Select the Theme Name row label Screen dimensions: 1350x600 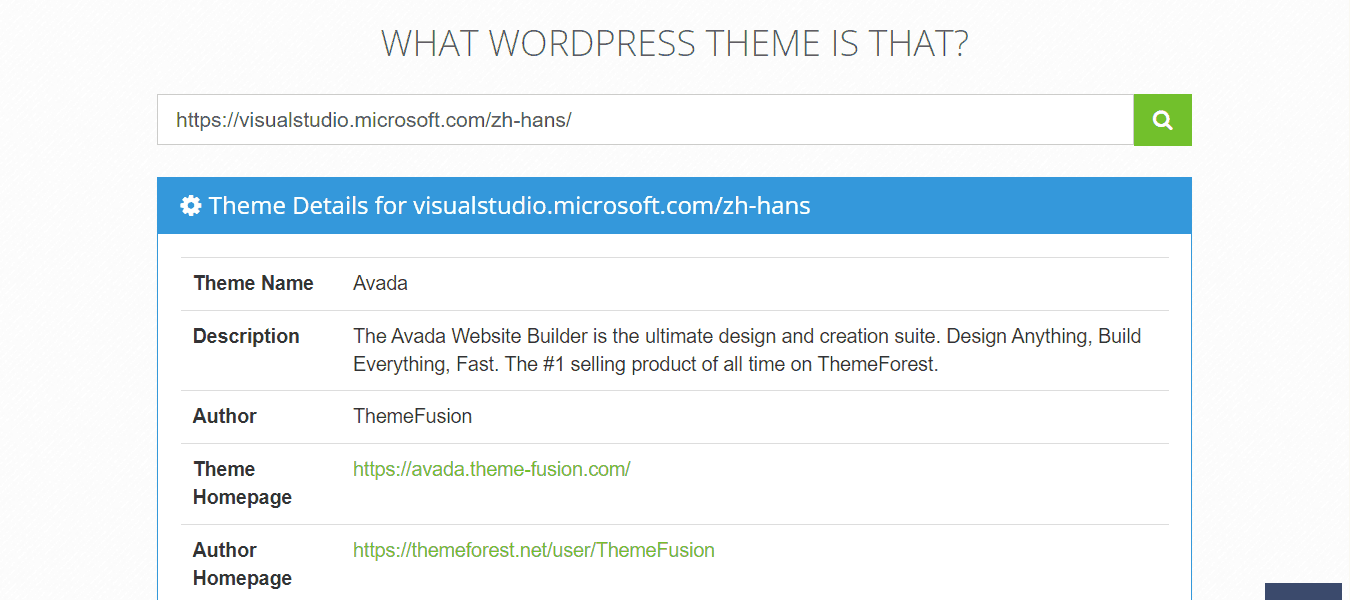pyautogui.click(x=253, y=283)
